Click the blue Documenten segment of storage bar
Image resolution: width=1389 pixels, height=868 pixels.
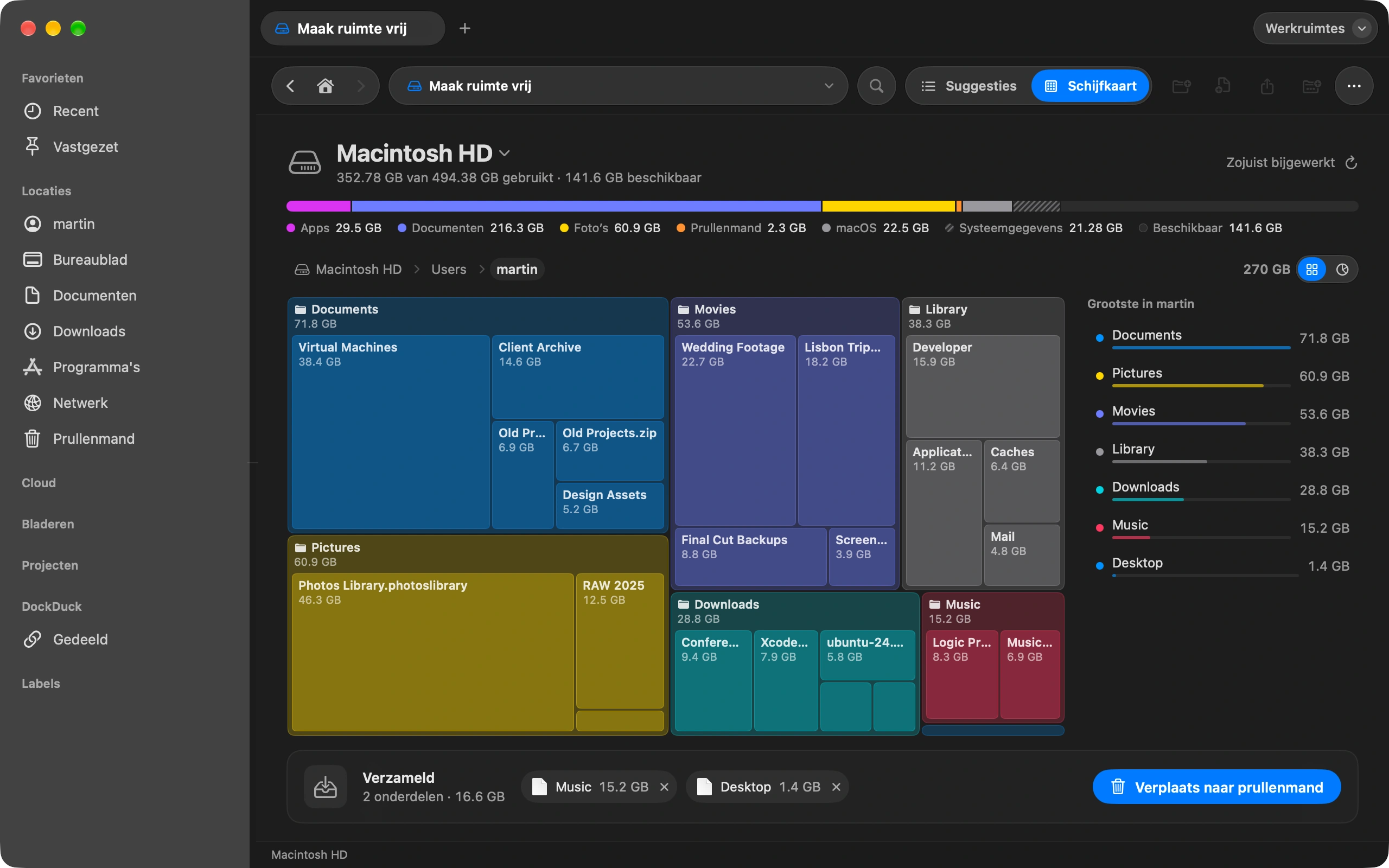tap(586, 206)
